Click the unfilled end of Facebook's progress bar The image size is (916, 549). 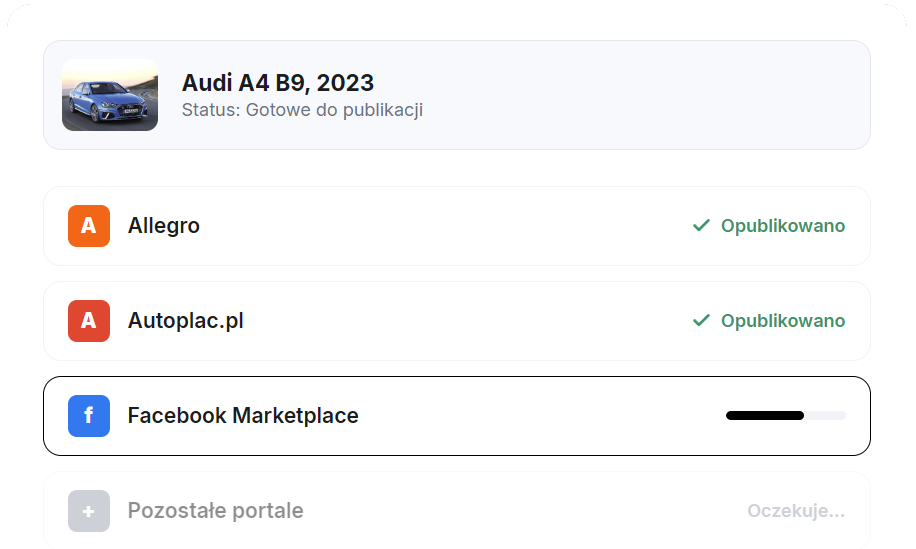click(x=826, y=415)
